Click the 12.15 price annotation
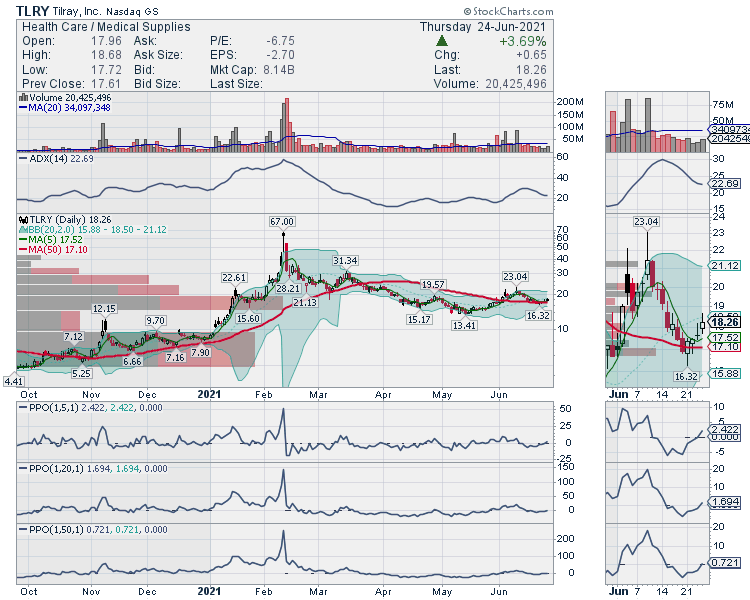Image resolution: width=750 pixels, height=600 pixels. coord(104,309)
